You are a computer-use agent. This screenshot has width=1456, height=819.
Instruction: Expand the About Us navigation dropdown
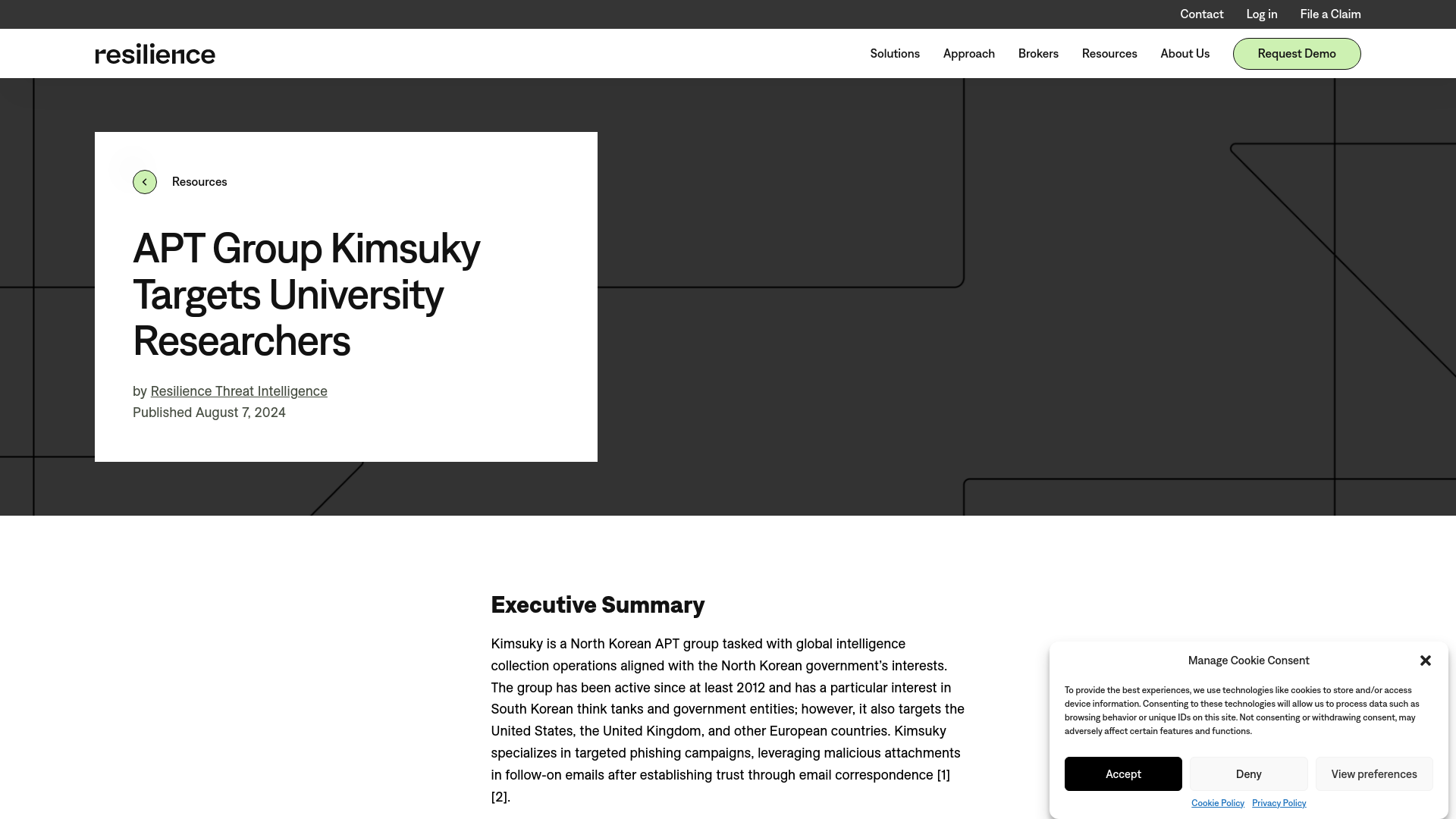1185,53
